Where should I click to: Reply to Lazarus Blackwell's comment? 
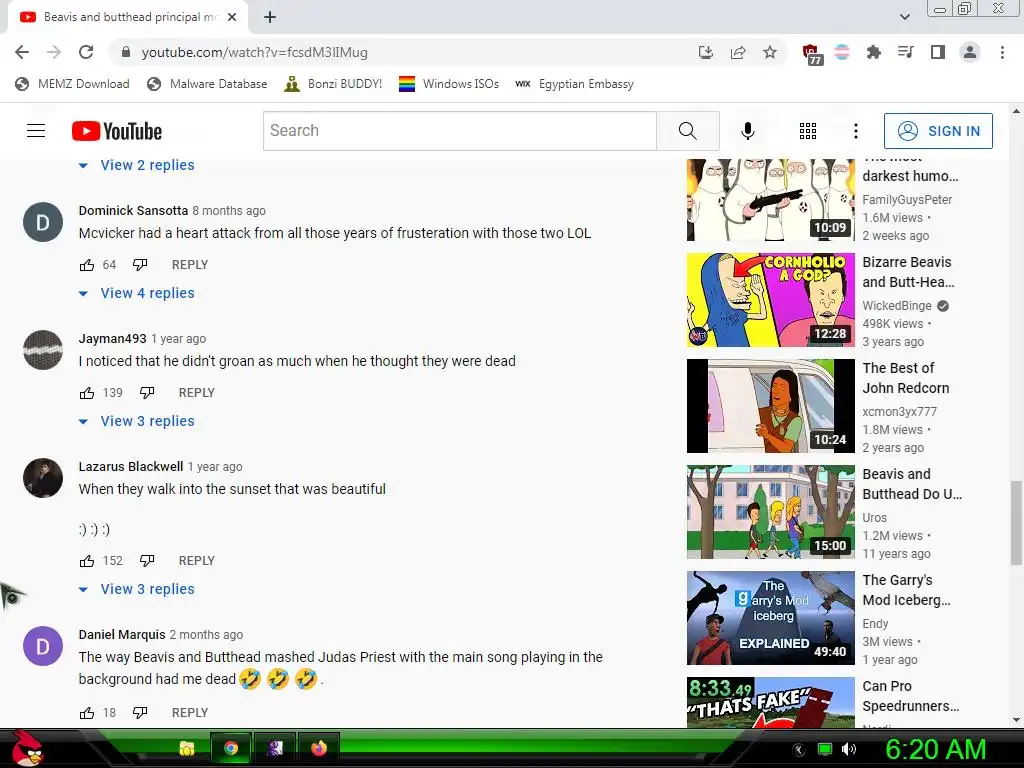coord(197,560)
